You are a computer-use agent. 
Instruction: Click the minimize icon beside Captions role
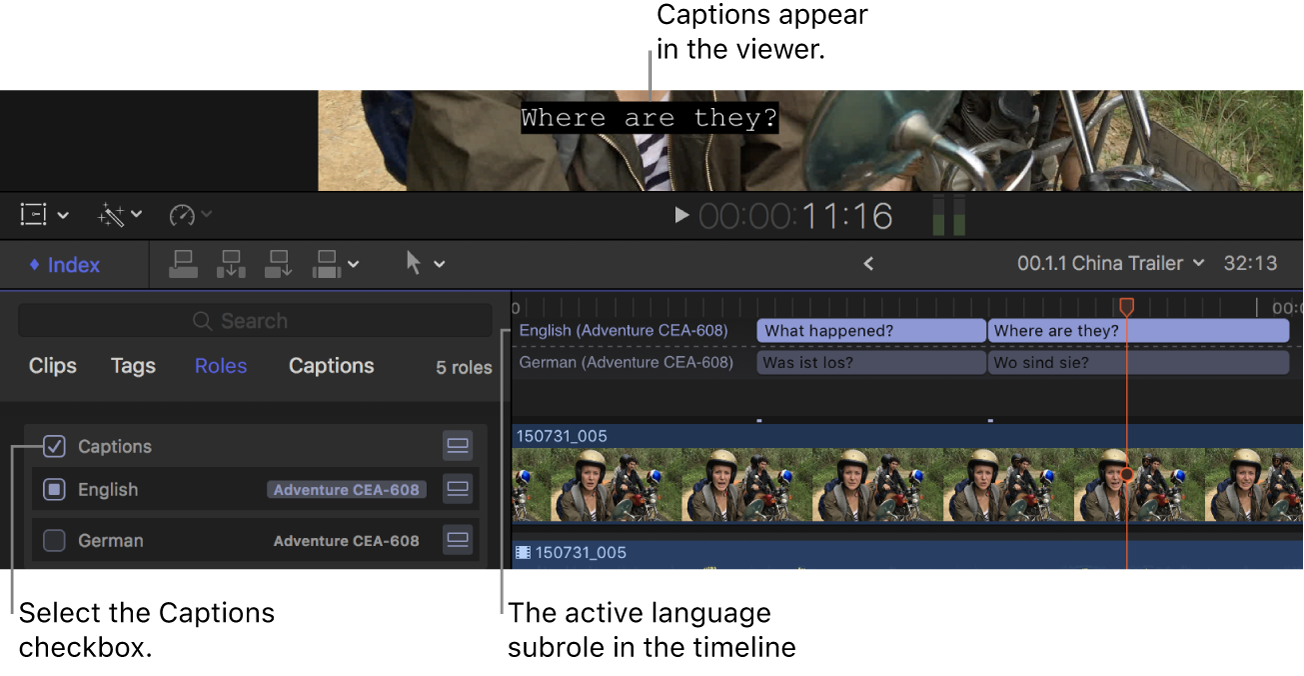[457, 446]
